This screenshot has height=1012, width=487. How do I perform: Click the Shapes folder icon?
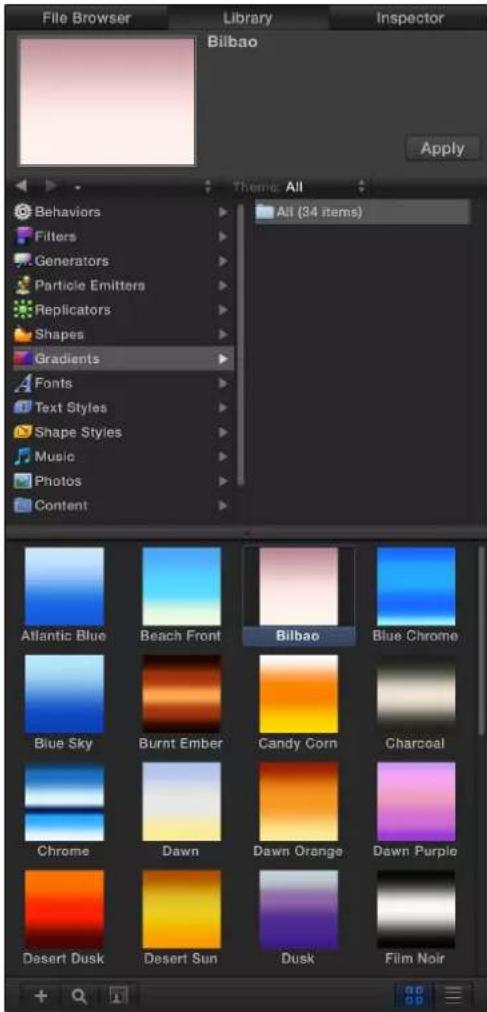click(23, 334)
